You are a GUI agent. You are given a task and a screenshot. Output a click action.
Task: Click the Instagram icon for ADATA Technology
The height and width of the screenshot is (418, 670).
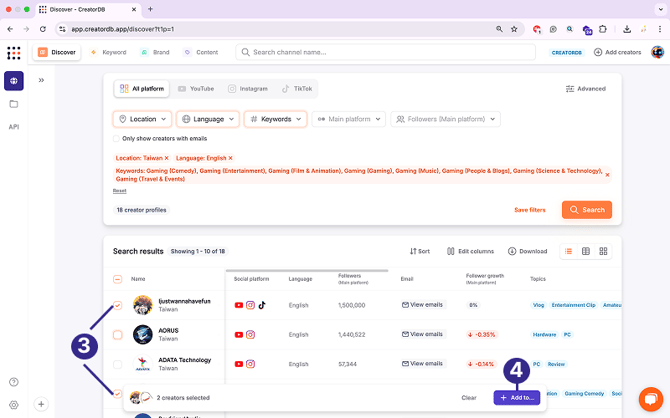point(250,364)
